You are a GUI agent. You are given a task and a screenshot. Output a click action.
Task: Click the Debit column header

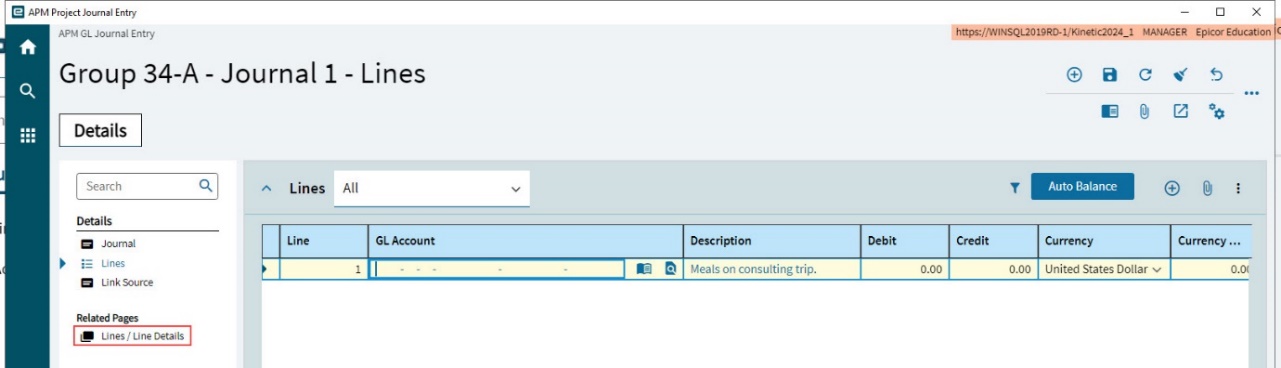pyautogui.click(x=905, y=241)
